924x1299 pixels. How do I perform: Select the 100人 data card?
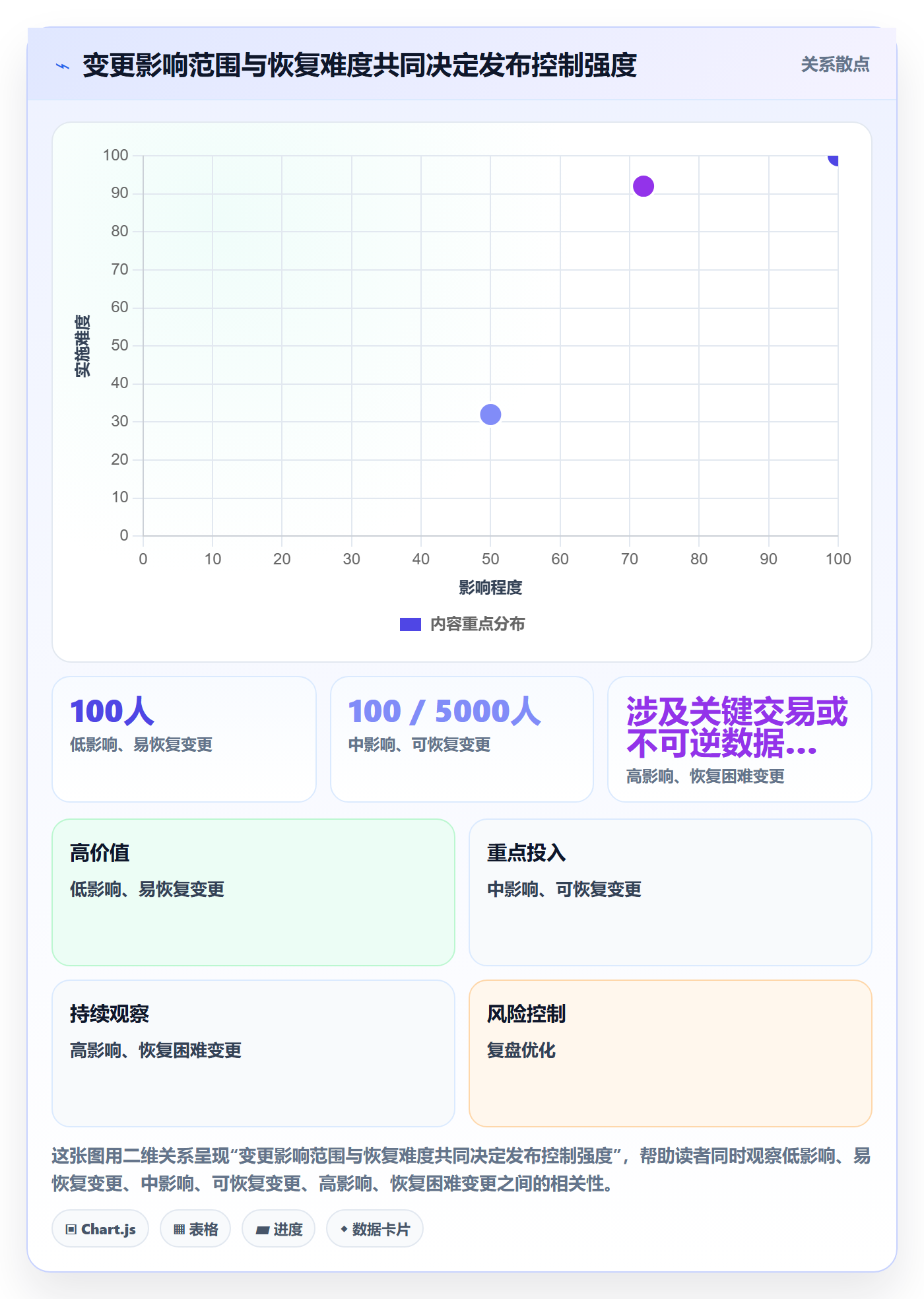pyautogui.click(x=184, y=739)
